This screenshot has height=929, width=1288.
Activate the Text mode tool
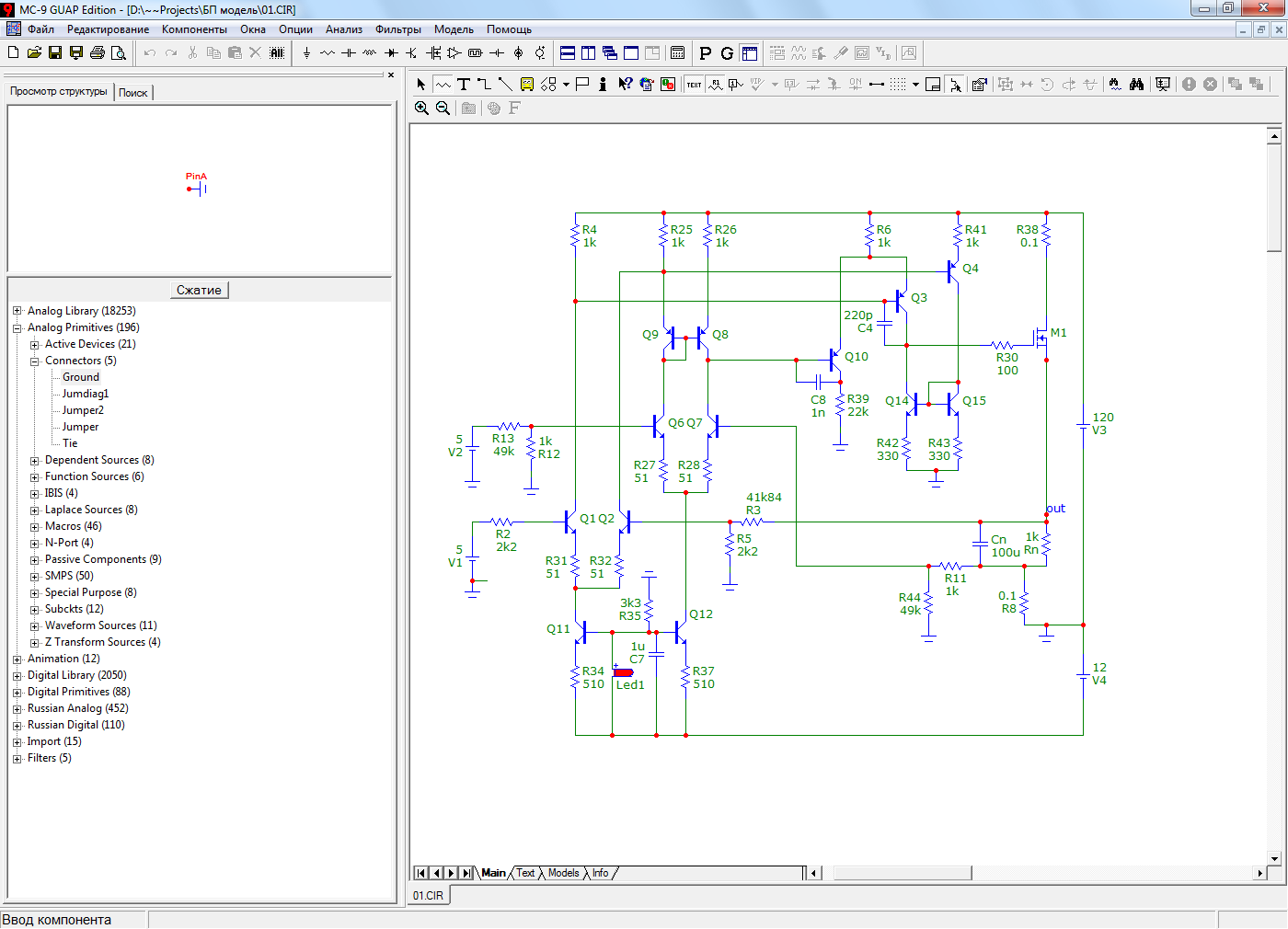(464, 85)
